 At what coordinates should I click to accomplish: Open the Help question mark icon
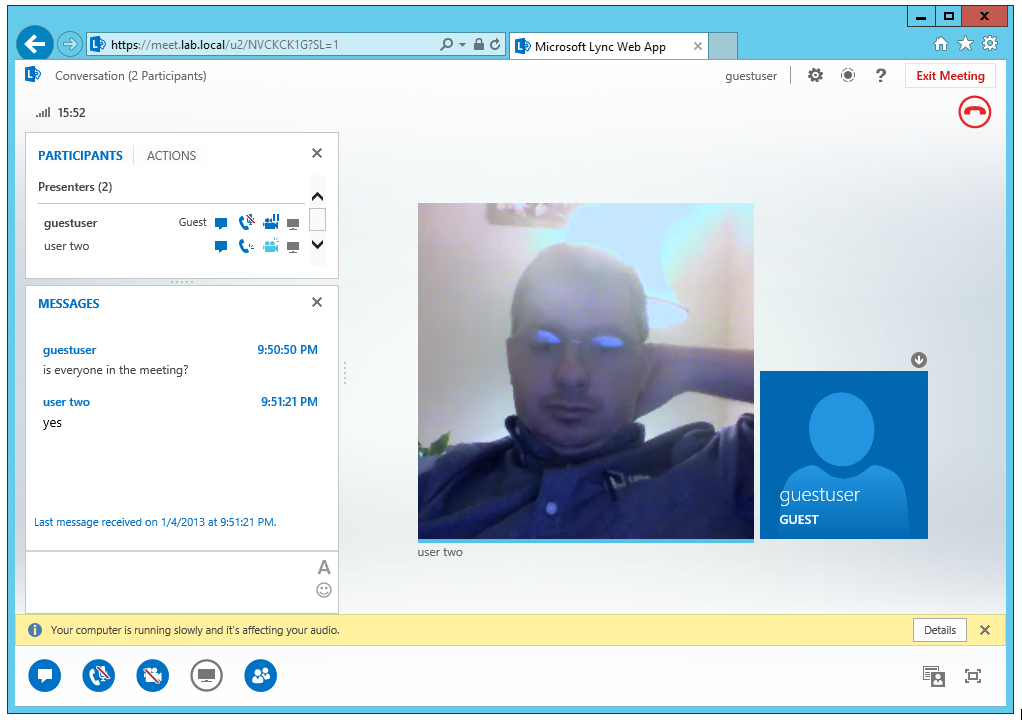(x=881, y=76)
